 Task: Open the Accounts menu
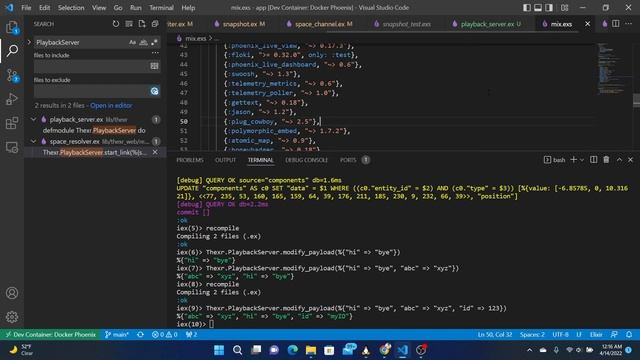(12, 293)
